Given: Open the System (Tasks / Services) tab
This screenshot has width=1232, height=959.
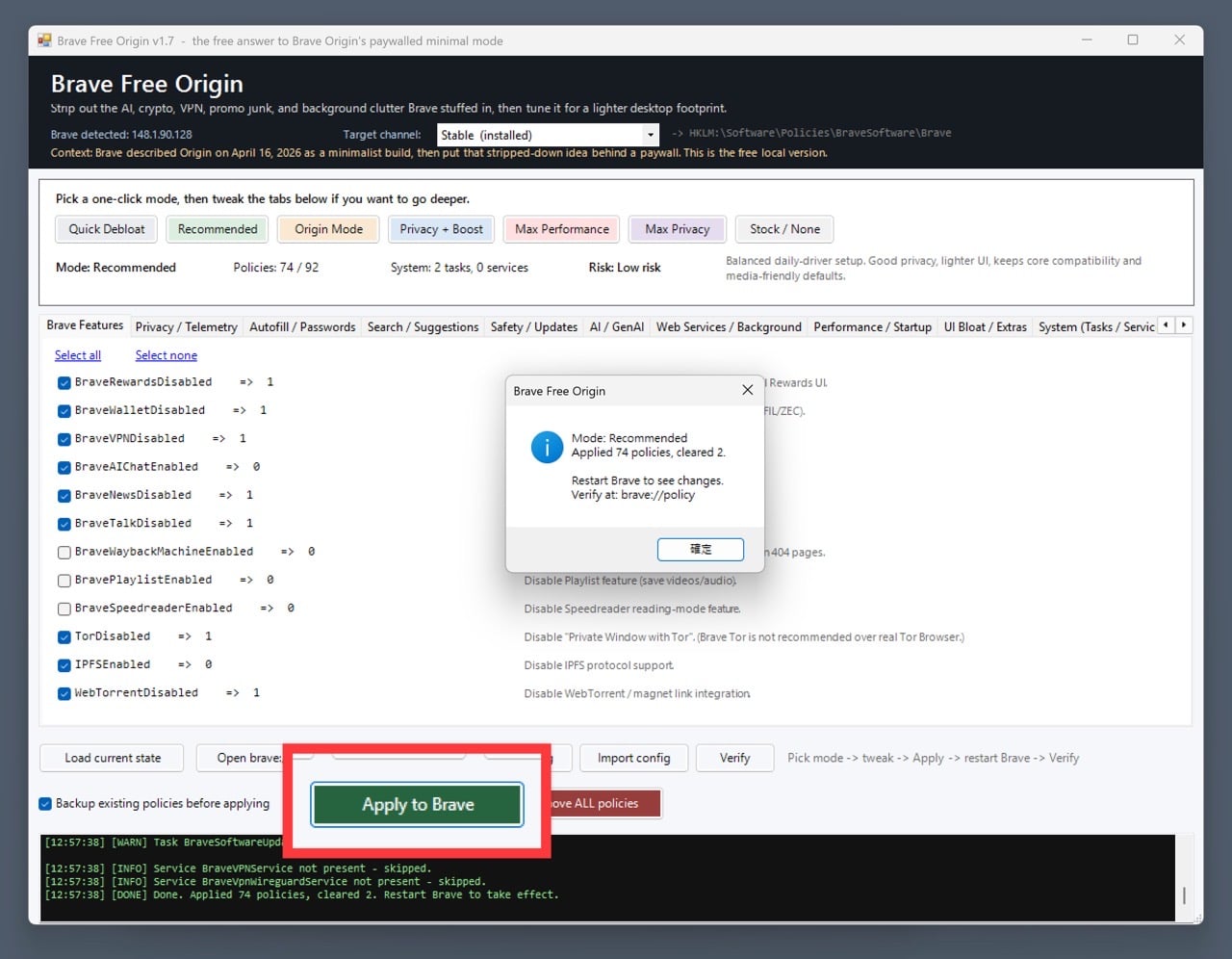Looking at the screenshot, I should [1095, 327].
